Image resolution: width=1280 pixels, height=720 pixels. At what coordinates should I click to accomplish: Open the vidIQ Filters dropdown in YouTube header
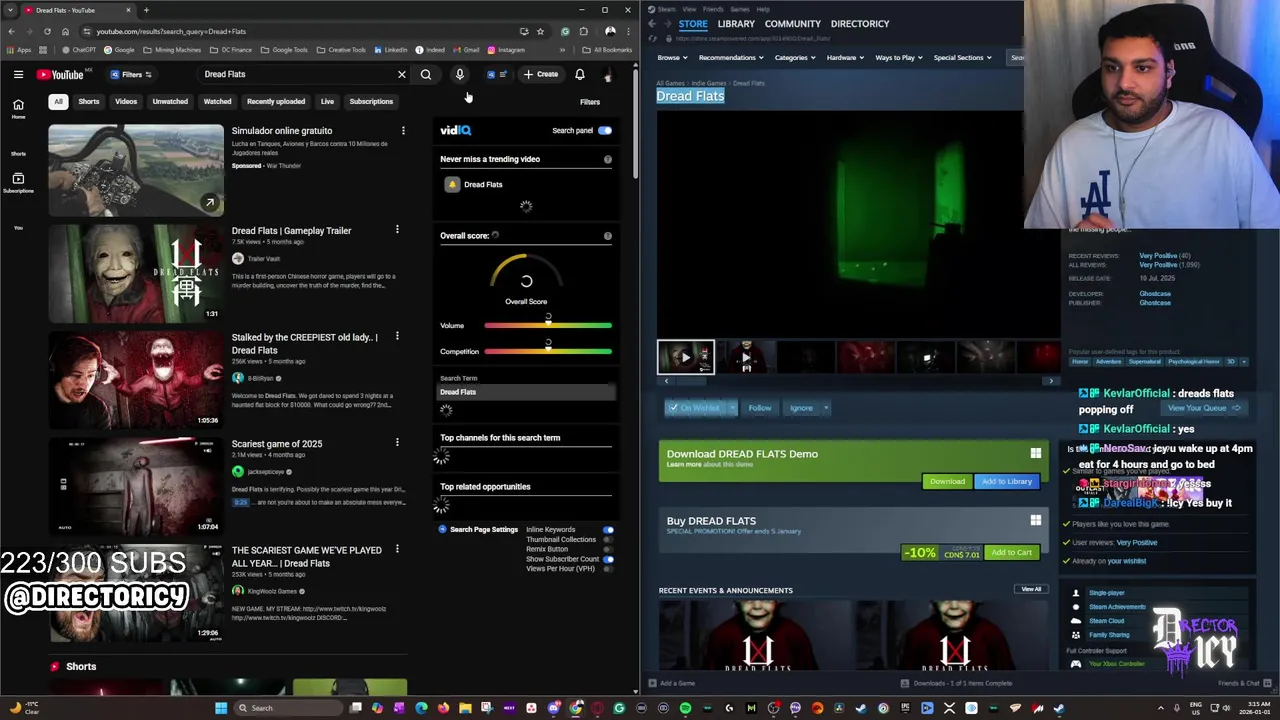131,74
